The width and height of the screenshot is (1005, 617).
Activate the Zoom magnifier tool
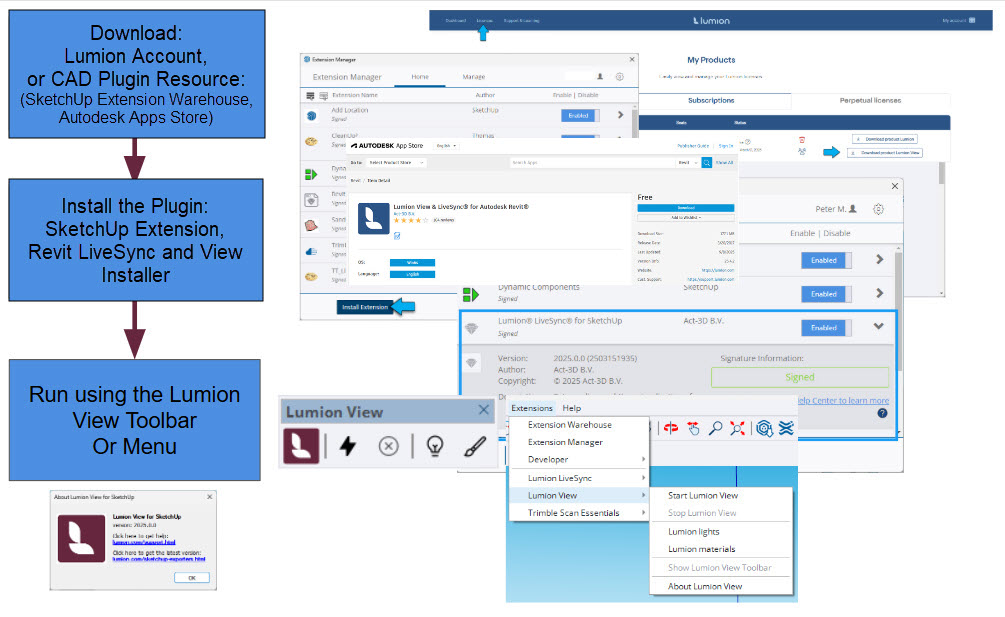point(716,429)
